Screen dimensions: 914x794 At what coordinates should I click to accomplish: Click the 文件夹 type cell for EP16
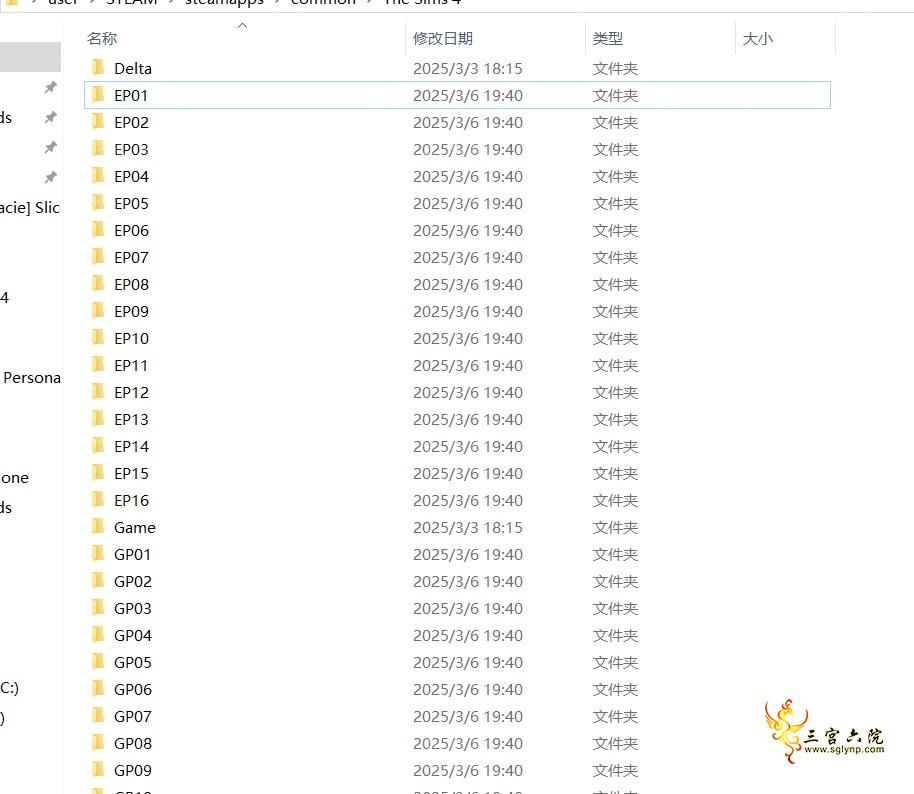[615, 500]
